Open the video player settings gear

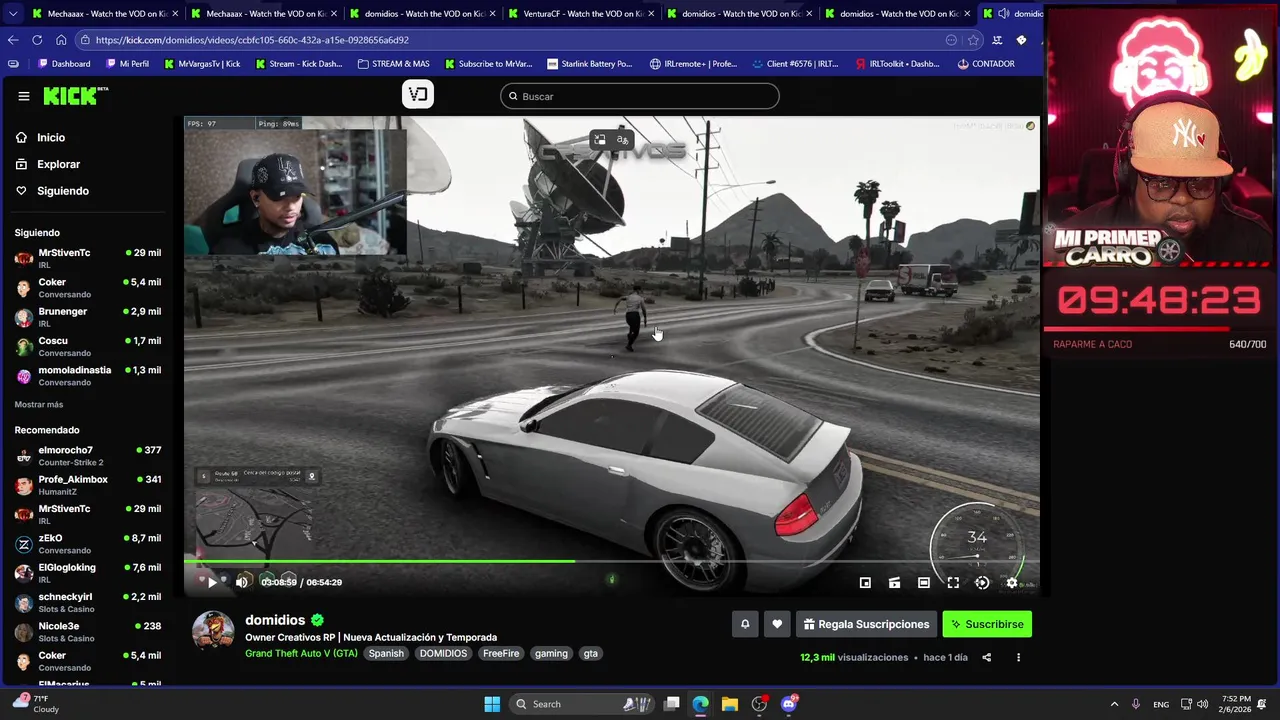click(x=1012, y=583)
